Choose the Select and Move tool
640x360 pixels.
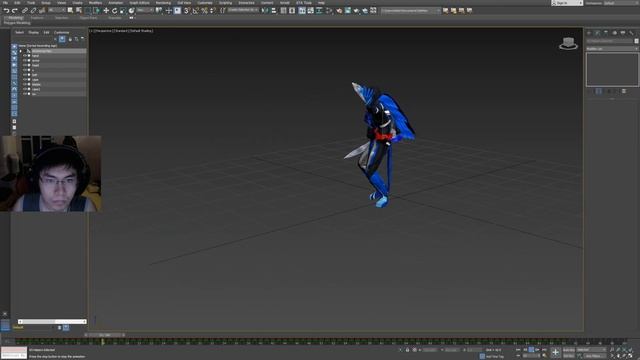(x=106, y=11)
